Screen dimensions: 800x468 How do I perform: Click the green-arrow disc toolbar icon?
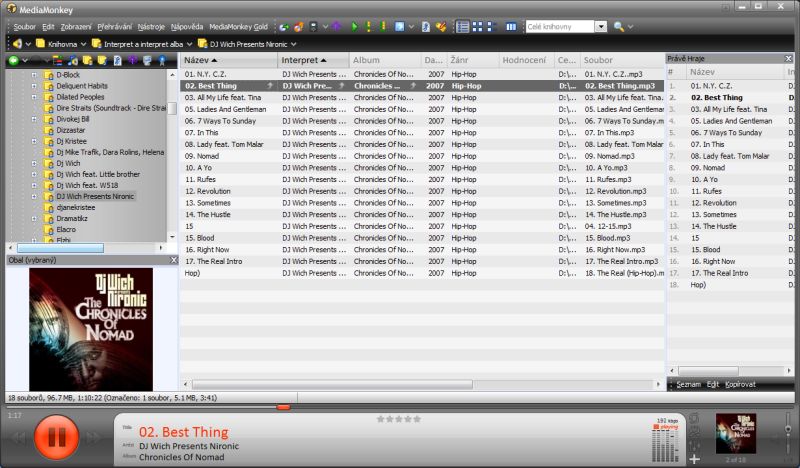284,27
